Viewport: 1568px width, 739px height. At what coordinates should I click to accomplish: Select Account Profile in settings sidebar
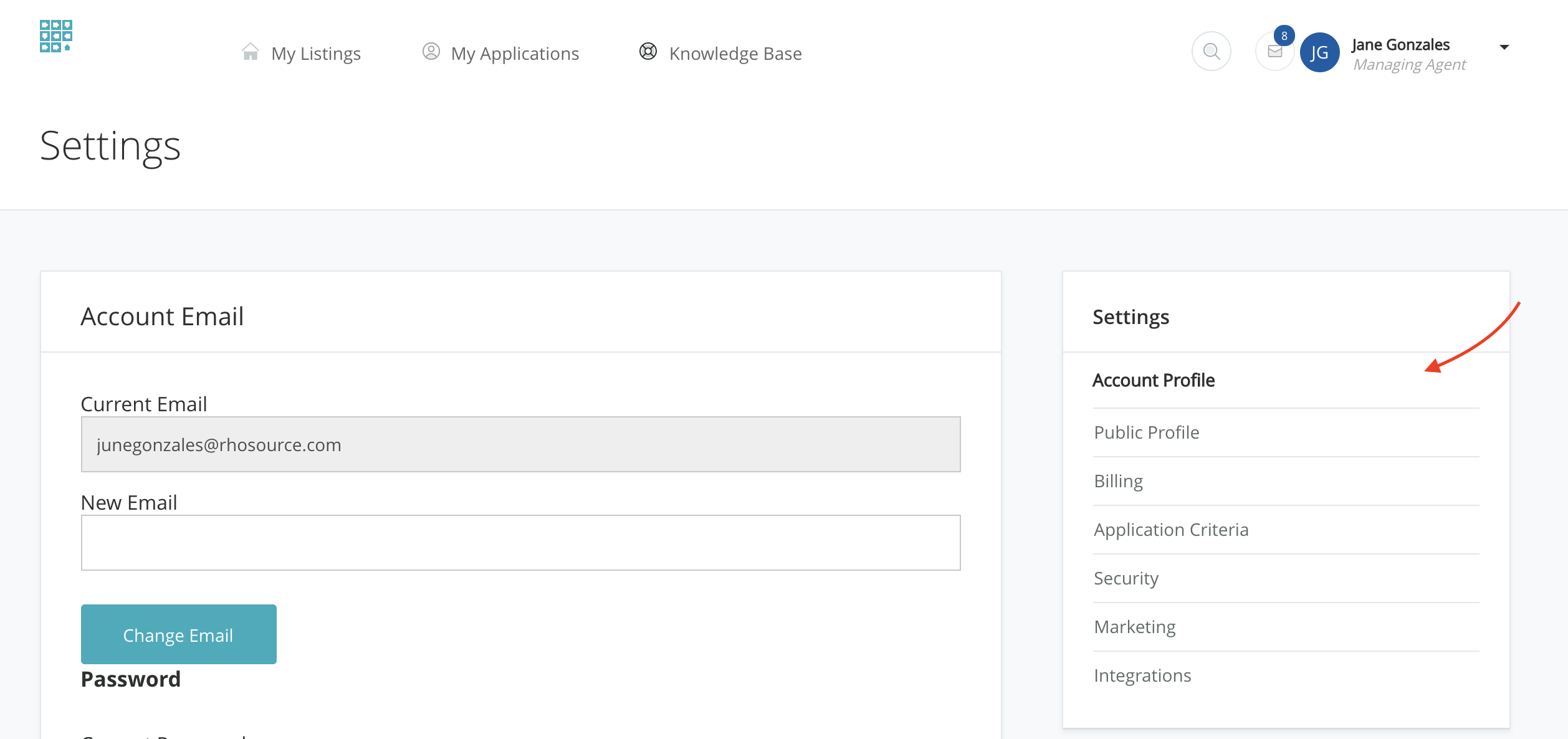(1154, 380)
